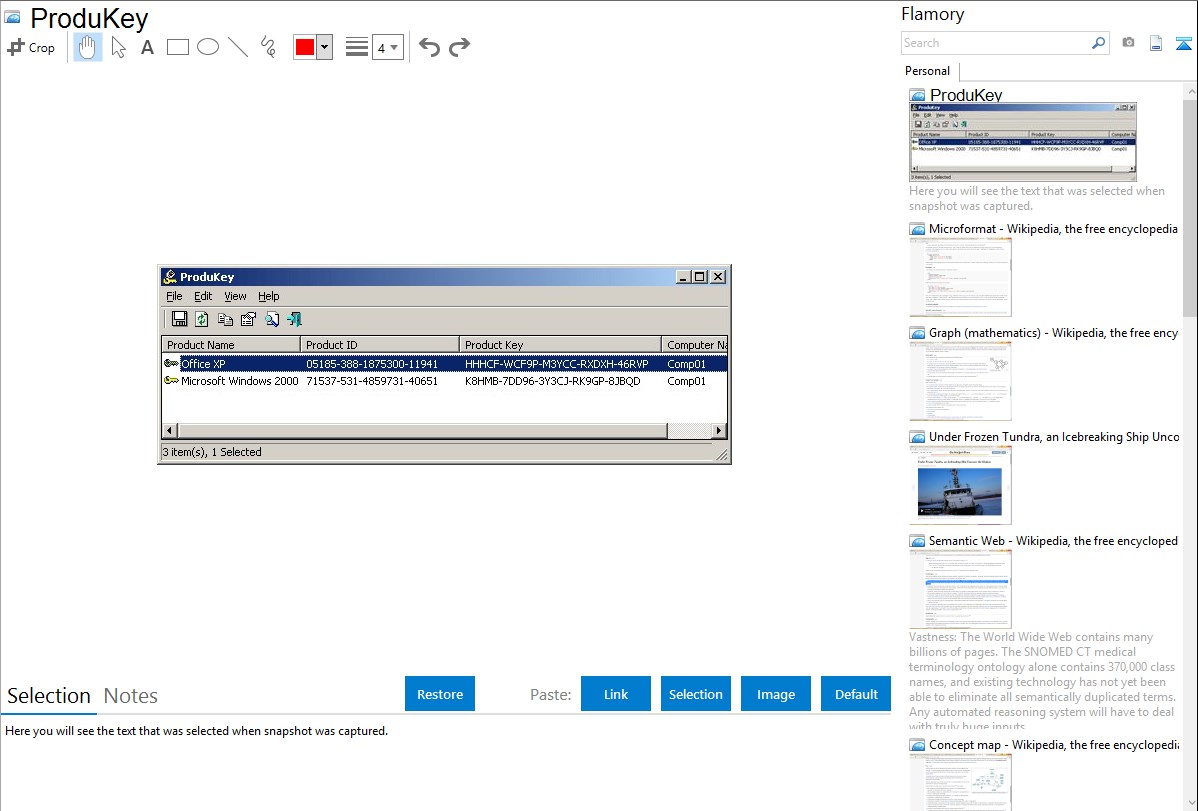Choose the text annotation tool
This screenshot has height=811, width=1198.
147,47
